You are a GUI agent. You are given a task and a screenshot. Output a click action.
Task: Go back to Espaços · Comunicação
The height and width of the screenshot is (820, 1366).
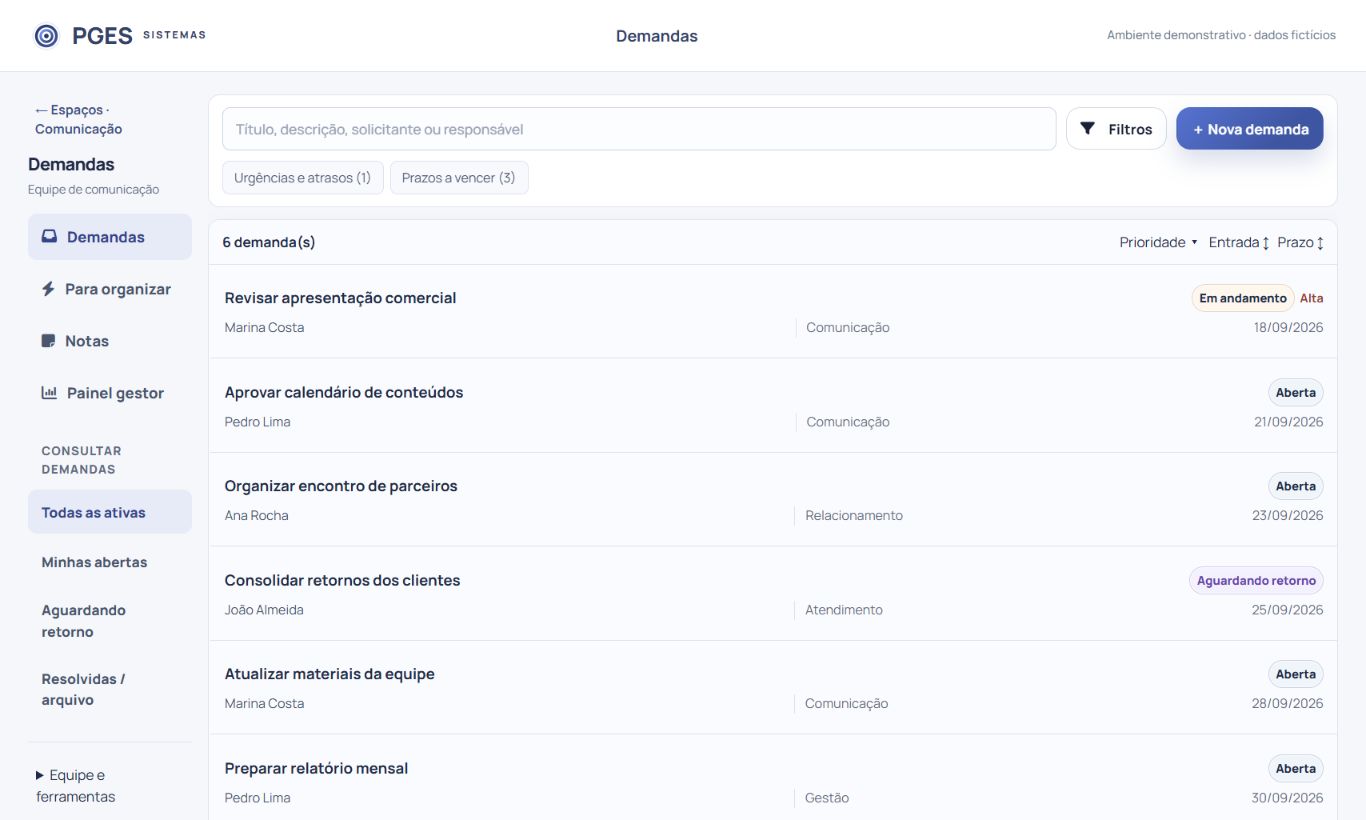78,119
